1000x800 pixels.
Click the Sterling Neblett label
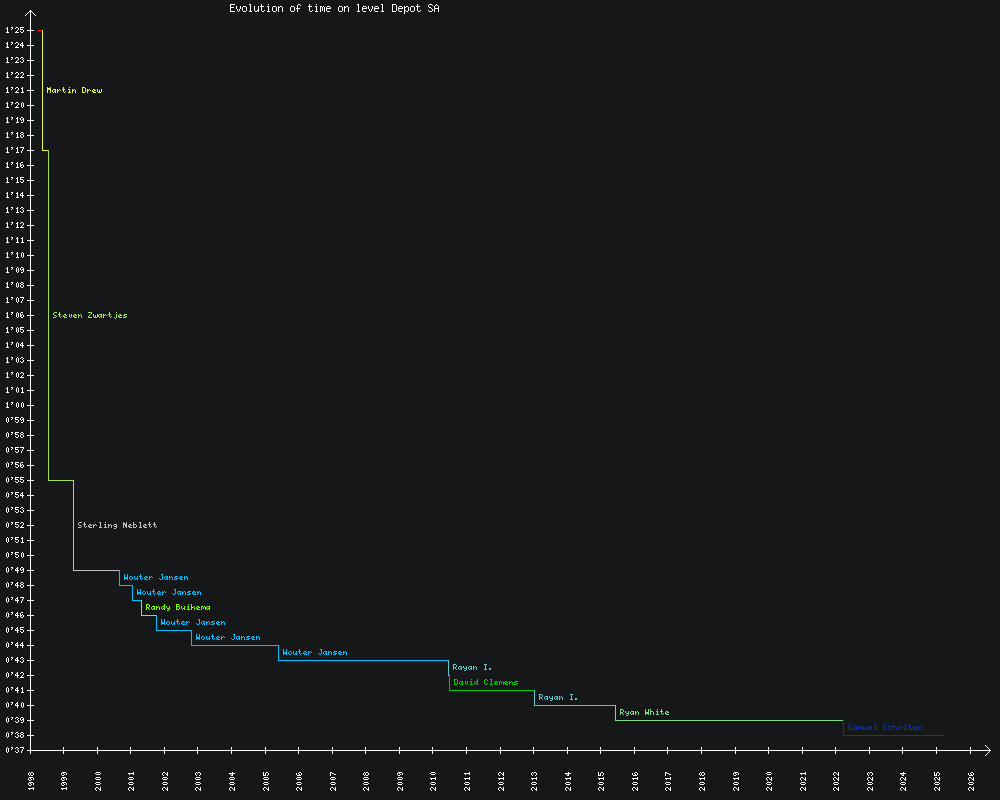coord(117,526)
